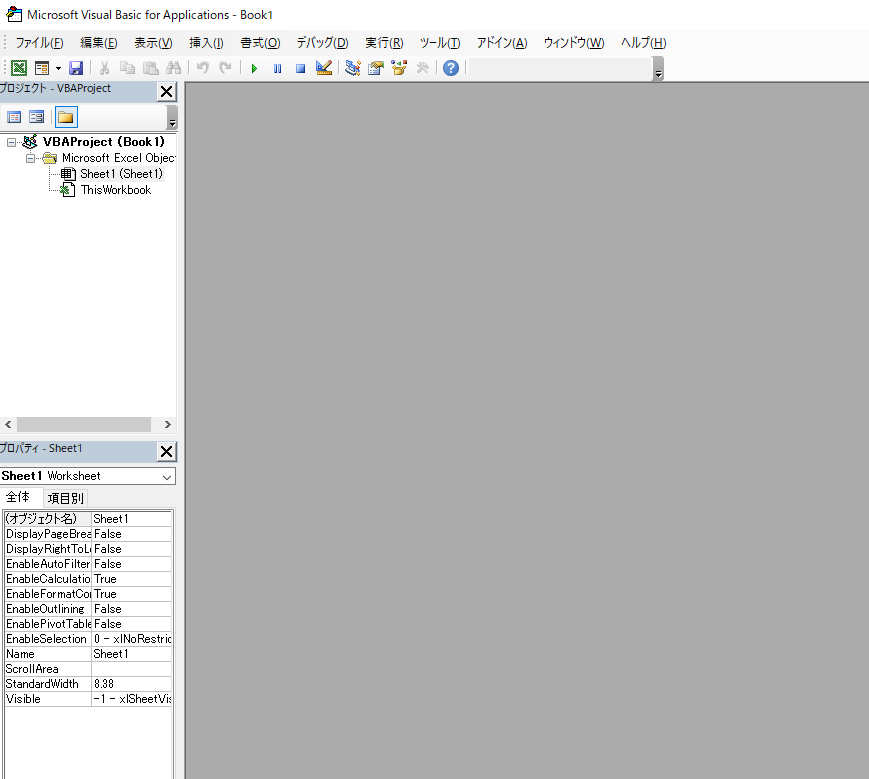Open the アドイン(A) menu
Viewport: 869px width, 779px height.
[x=502, y=43]
